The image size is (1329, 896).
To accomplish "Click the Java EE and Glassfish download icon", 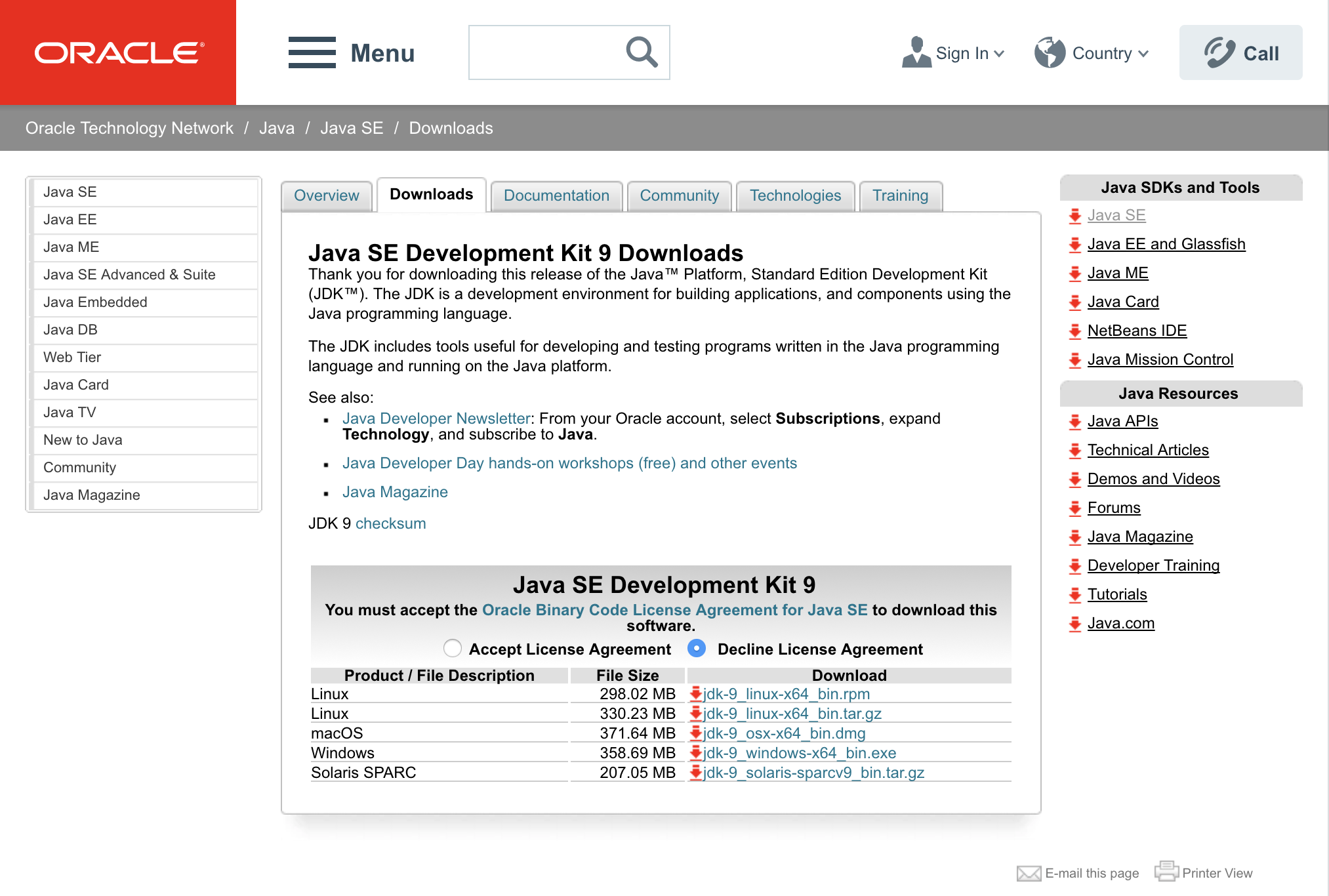I will point(1074,243).
